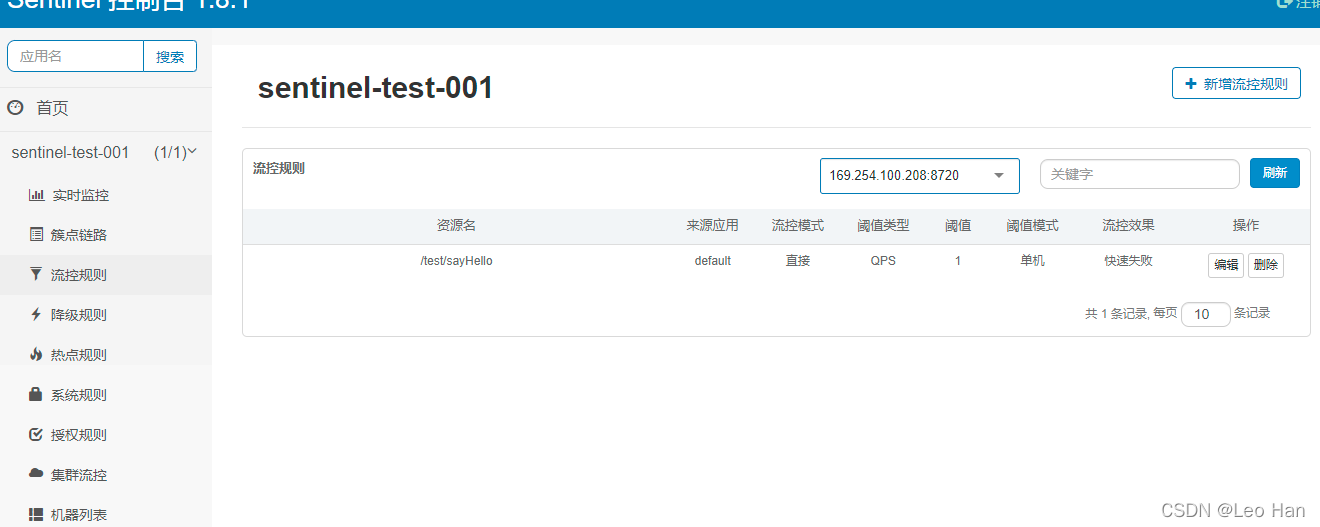Screen dimensions: 1320x527
Task: Click the list icon for 簇点链路
Action: pos(36,235)
